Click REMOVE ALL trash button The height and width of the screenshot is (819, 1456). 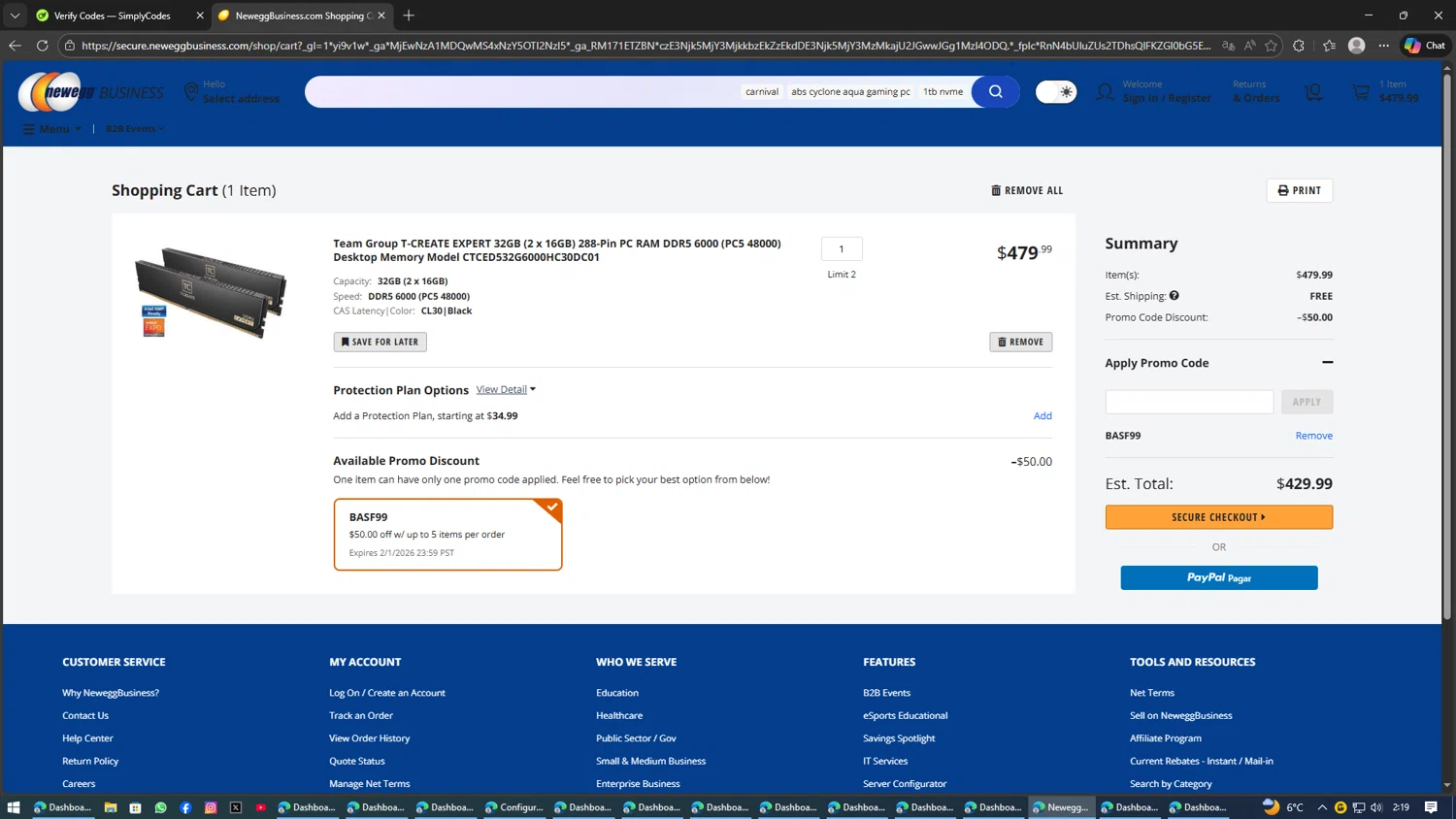tap(1027, 190)
